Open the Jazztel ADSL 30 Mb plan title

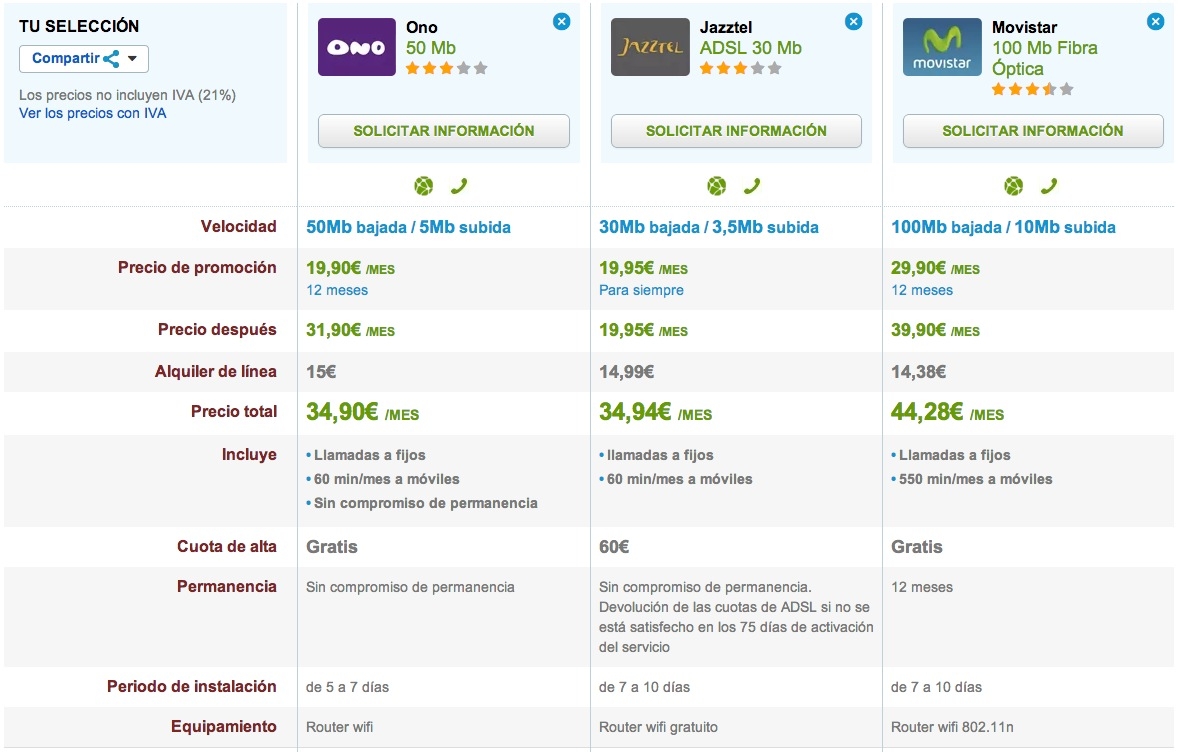pos(751,48)
